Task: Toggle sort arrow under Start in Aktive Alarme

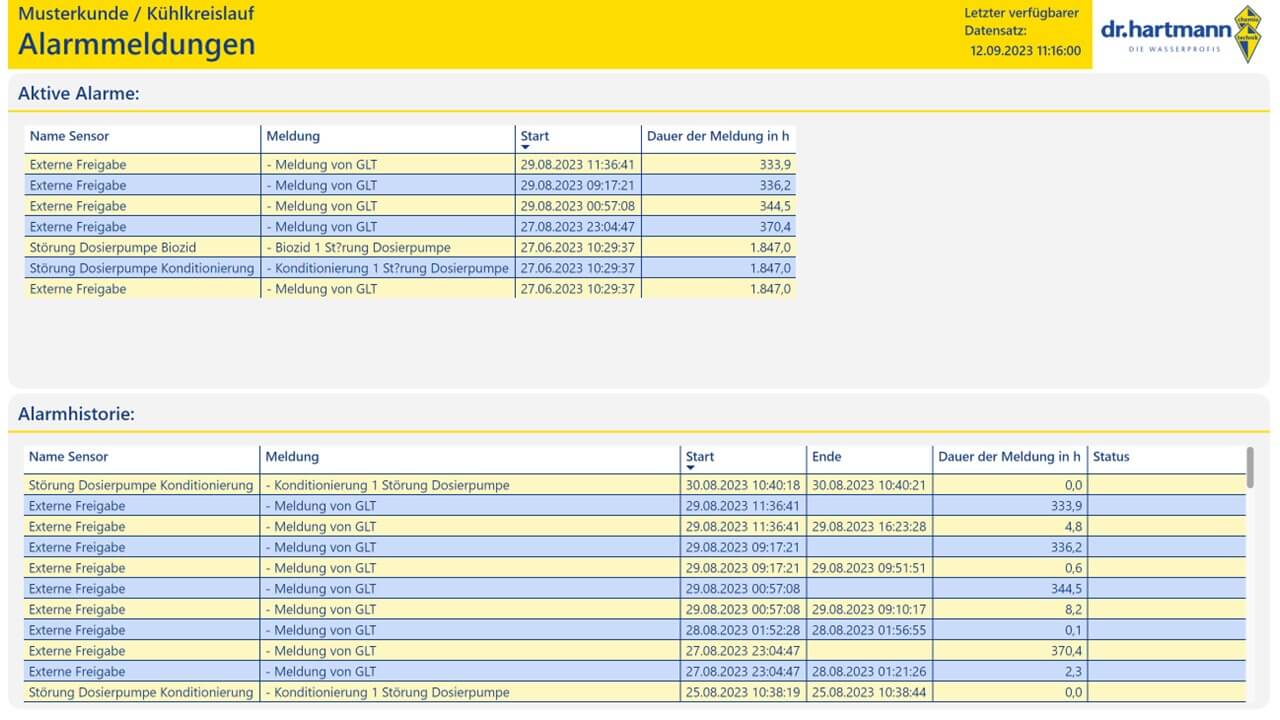Action: [525, 148]
